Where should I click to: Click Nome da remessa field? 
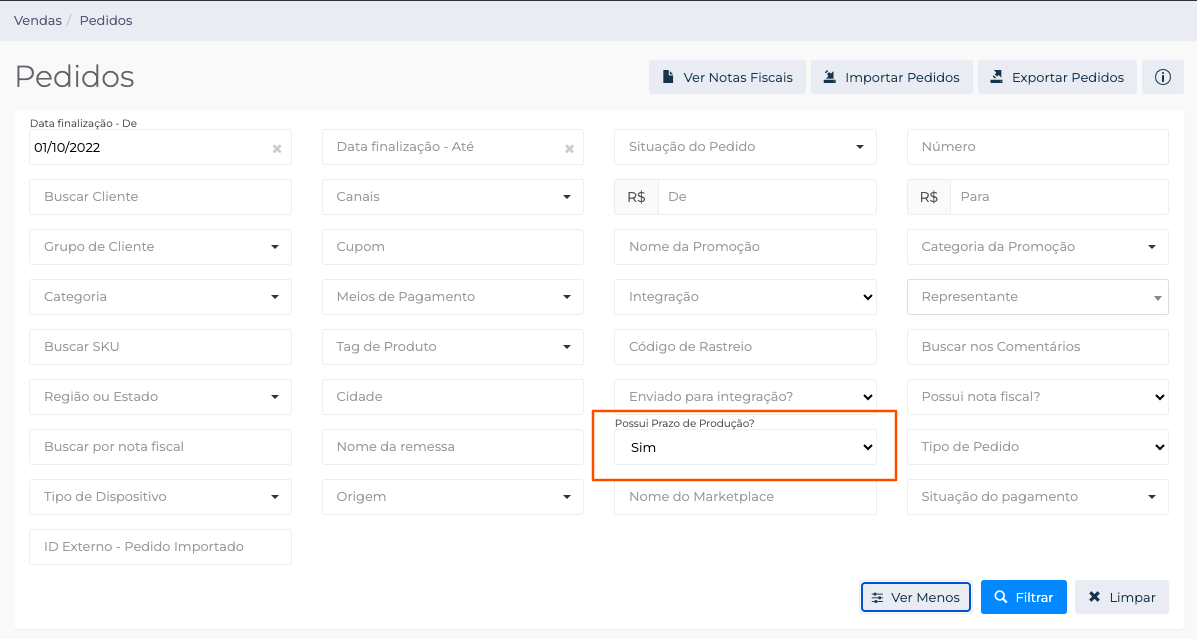coord(453,447)
